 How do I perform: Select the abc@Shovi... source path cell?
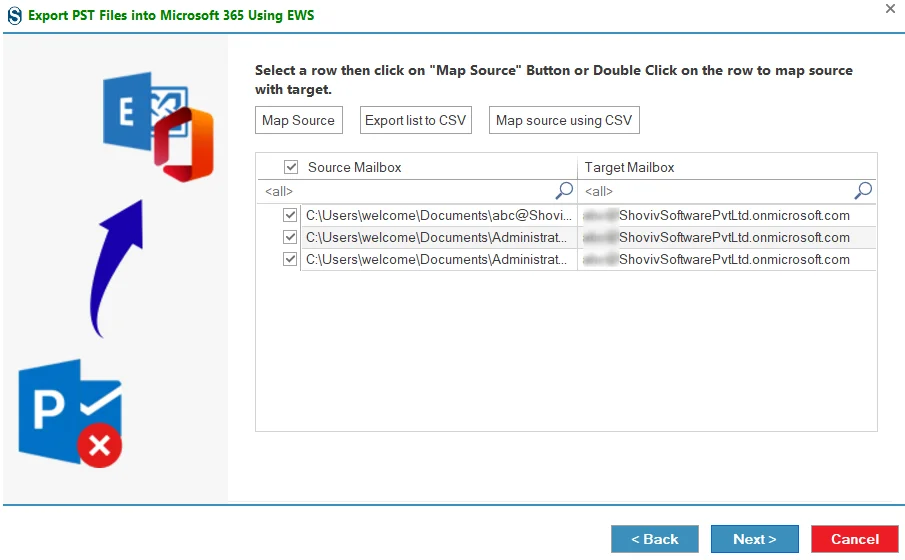click(439, 215)
